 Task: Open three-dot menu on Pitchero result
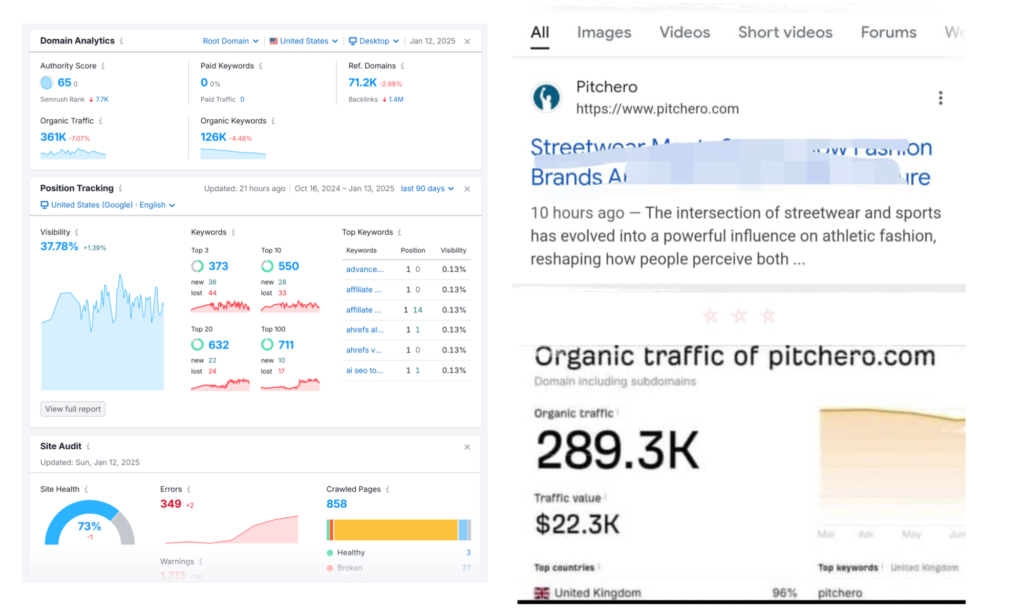coord(940,98)
